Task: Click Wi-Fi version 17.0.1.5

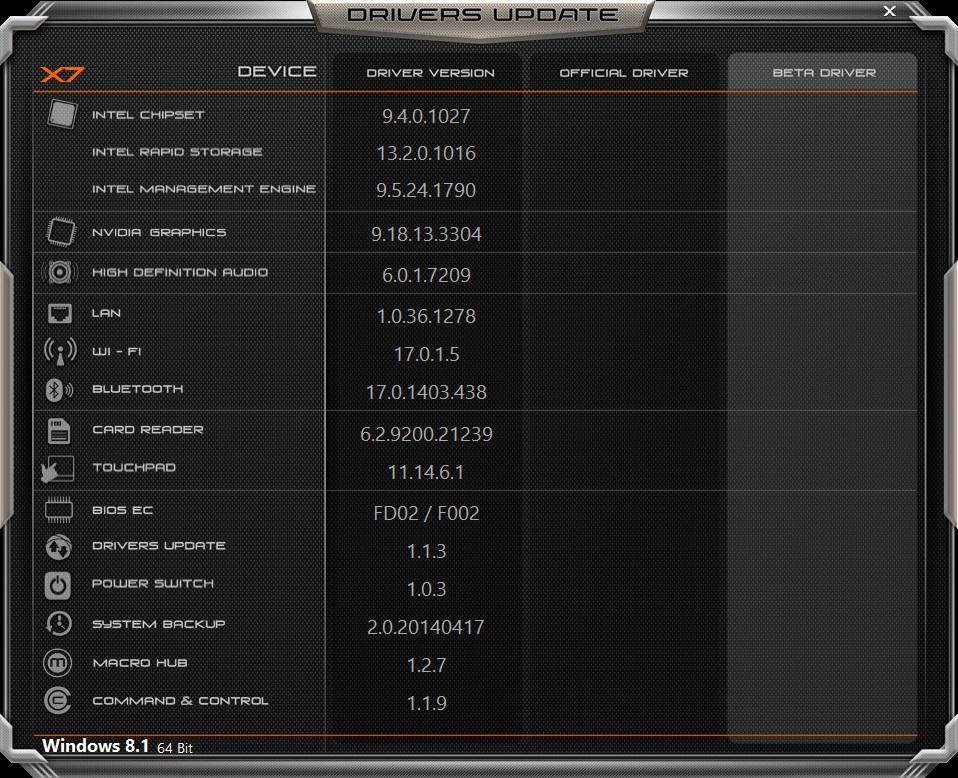Action: pyautogui.click(x=426, y=354)
